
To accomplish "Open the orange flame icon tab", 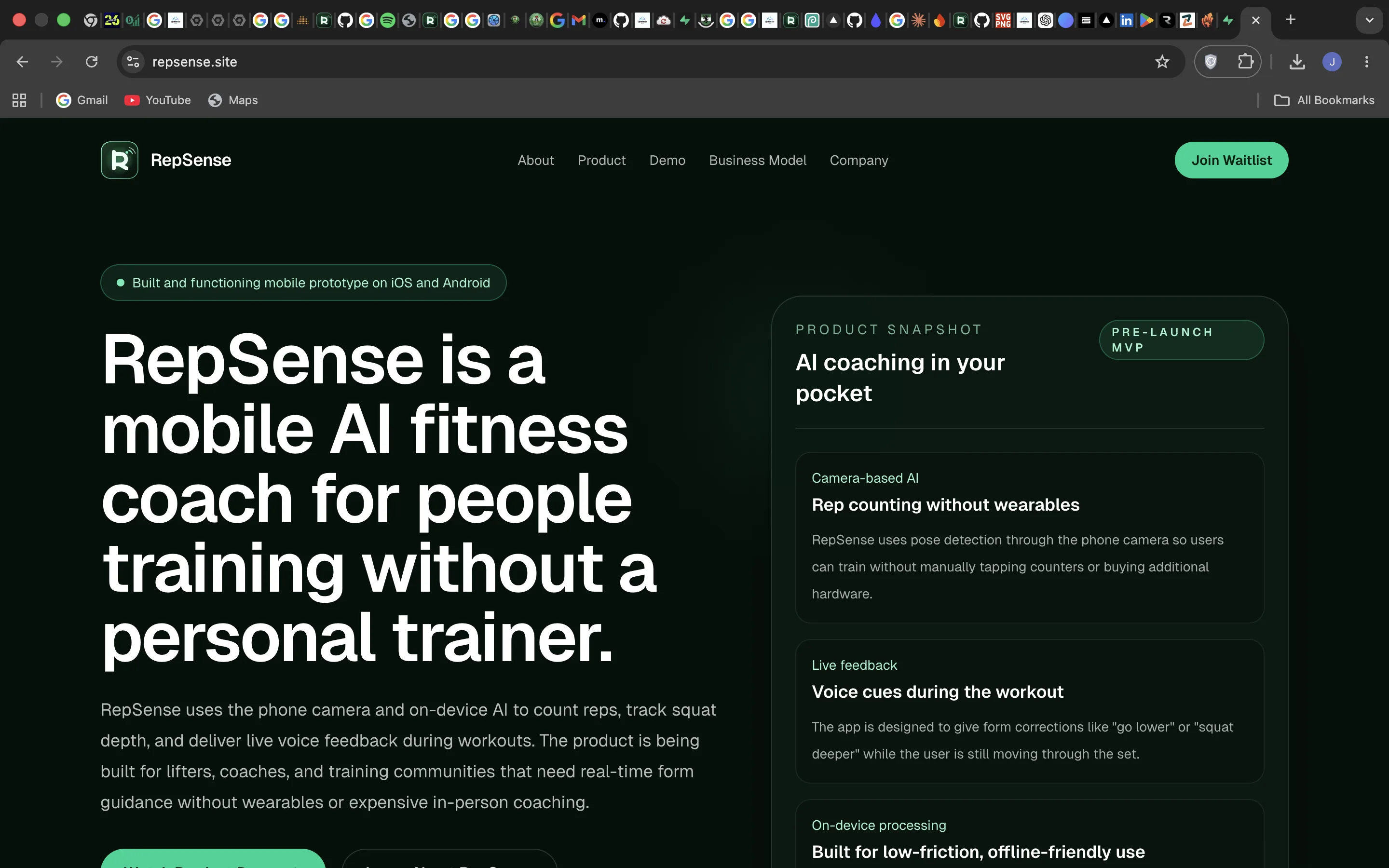I will click(x=939, y=21).
